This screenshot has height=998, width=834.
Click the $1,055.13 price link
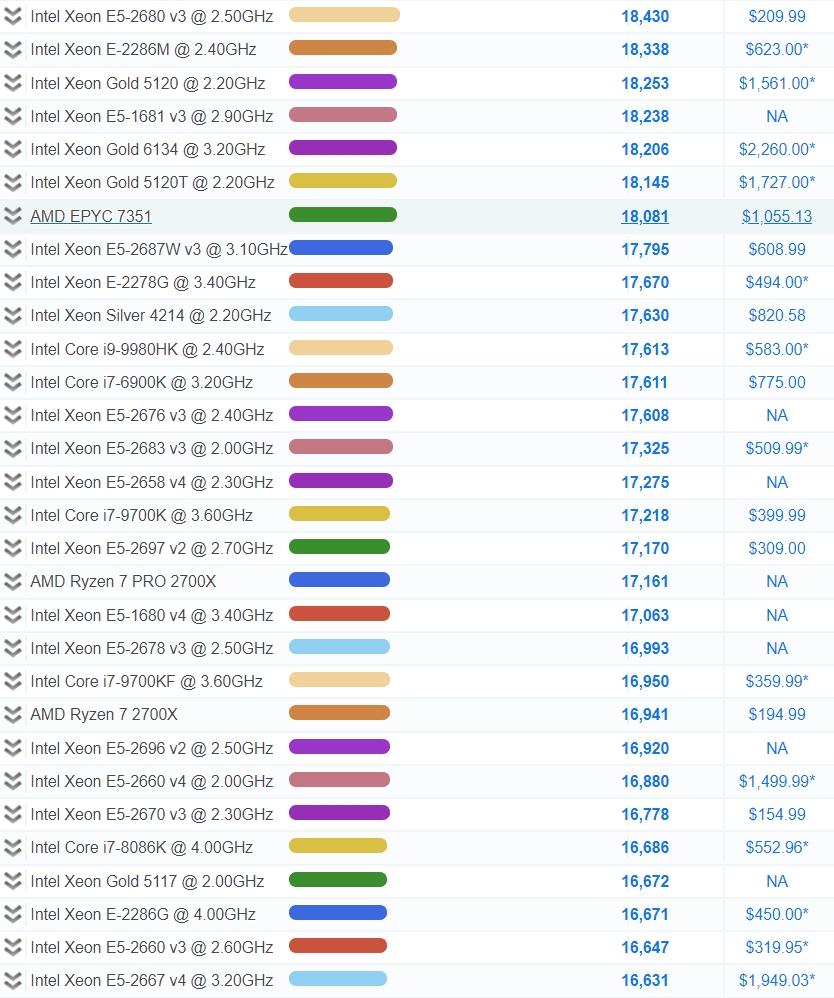777,216
